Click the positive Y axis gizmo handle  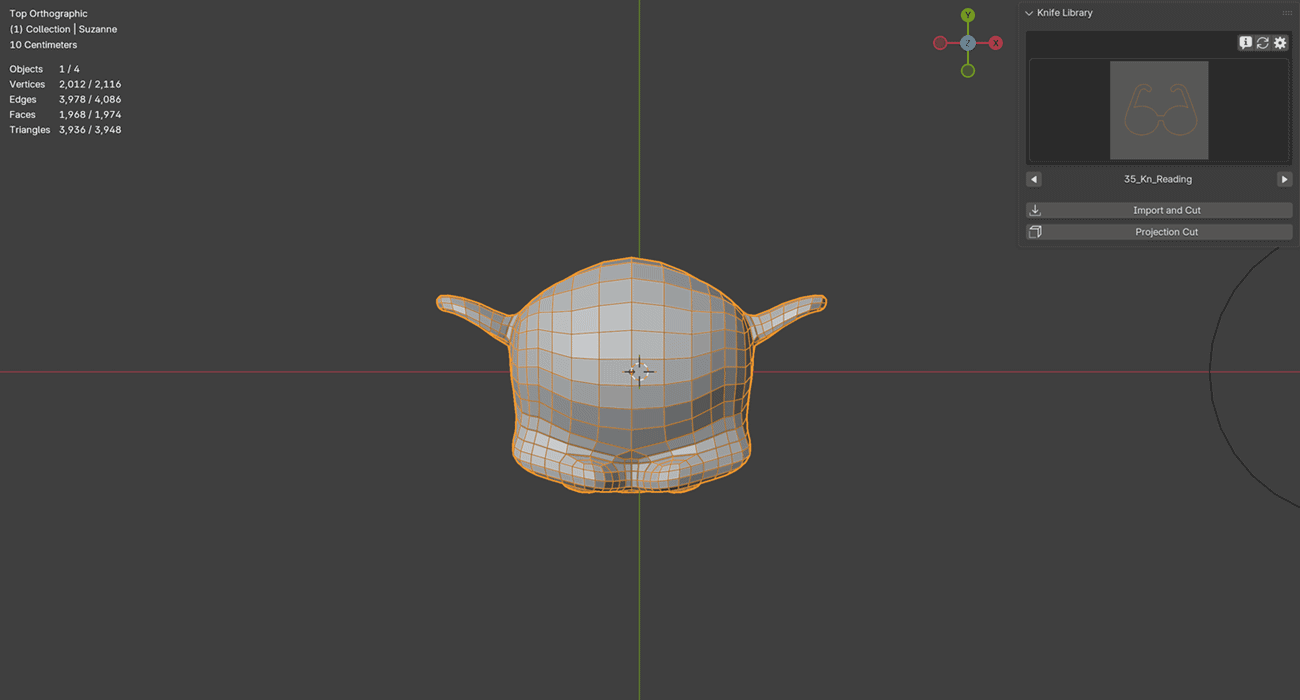tap(968, 15)
